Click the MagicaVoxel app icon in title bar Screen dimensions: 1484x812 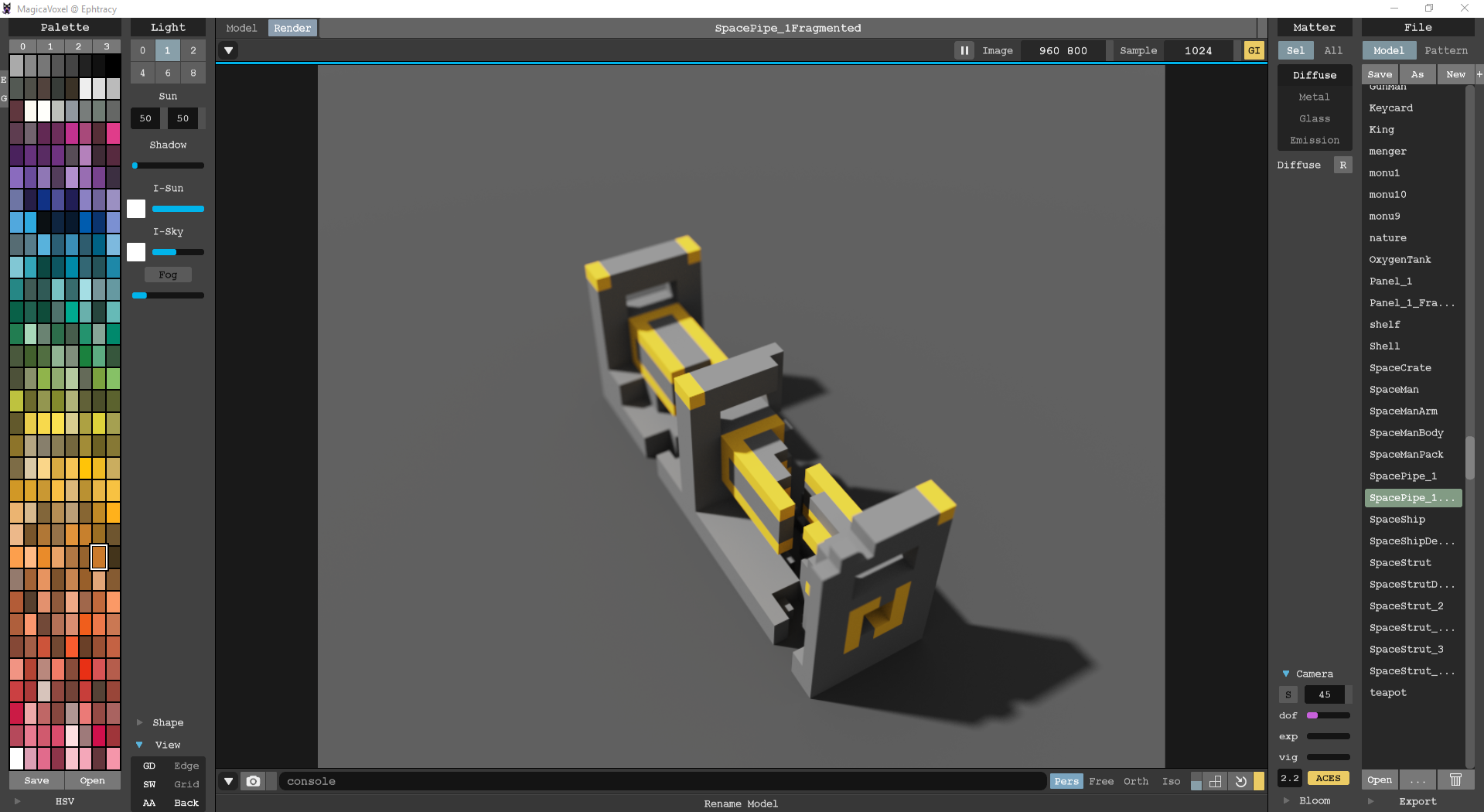7,9
